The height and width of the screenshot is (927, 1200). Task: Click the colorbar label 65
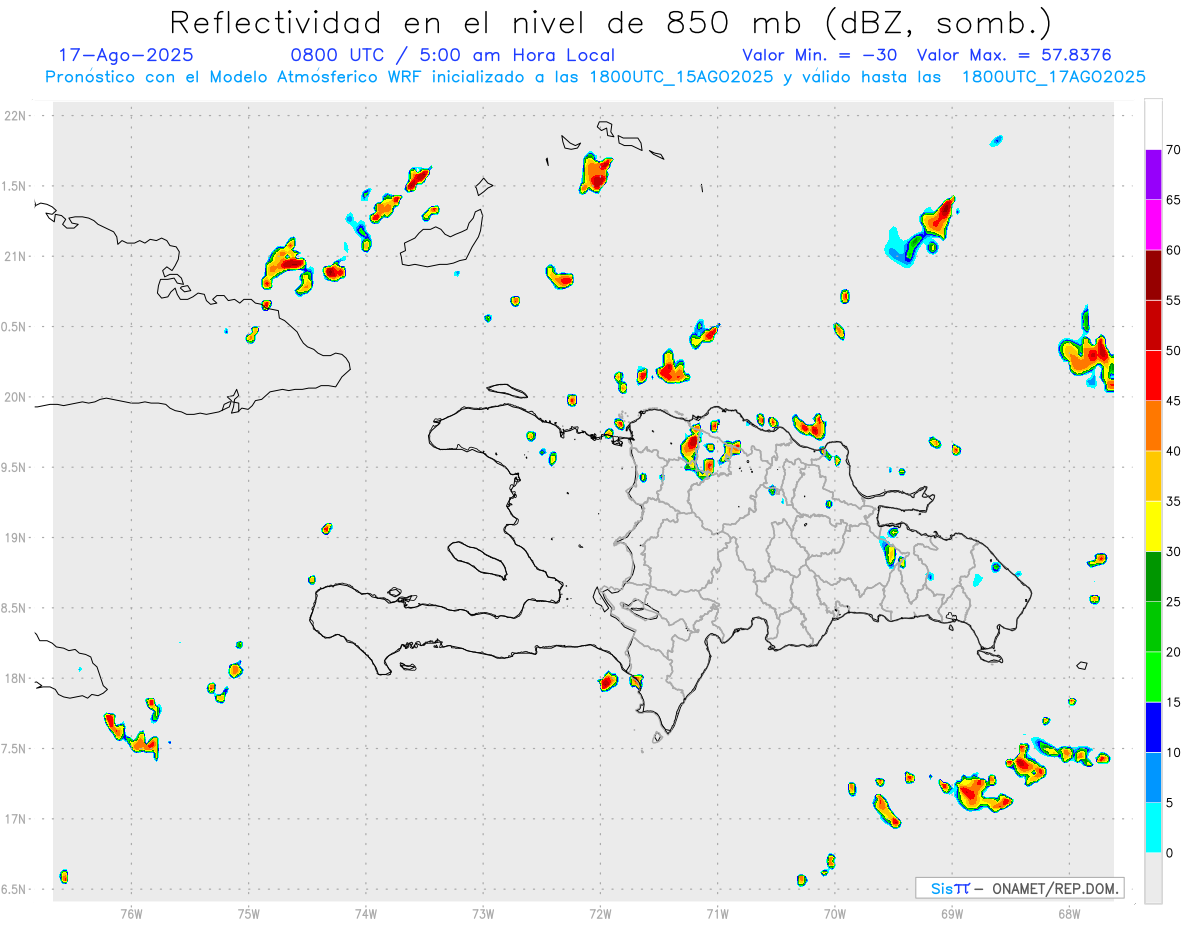point(1173,200)
